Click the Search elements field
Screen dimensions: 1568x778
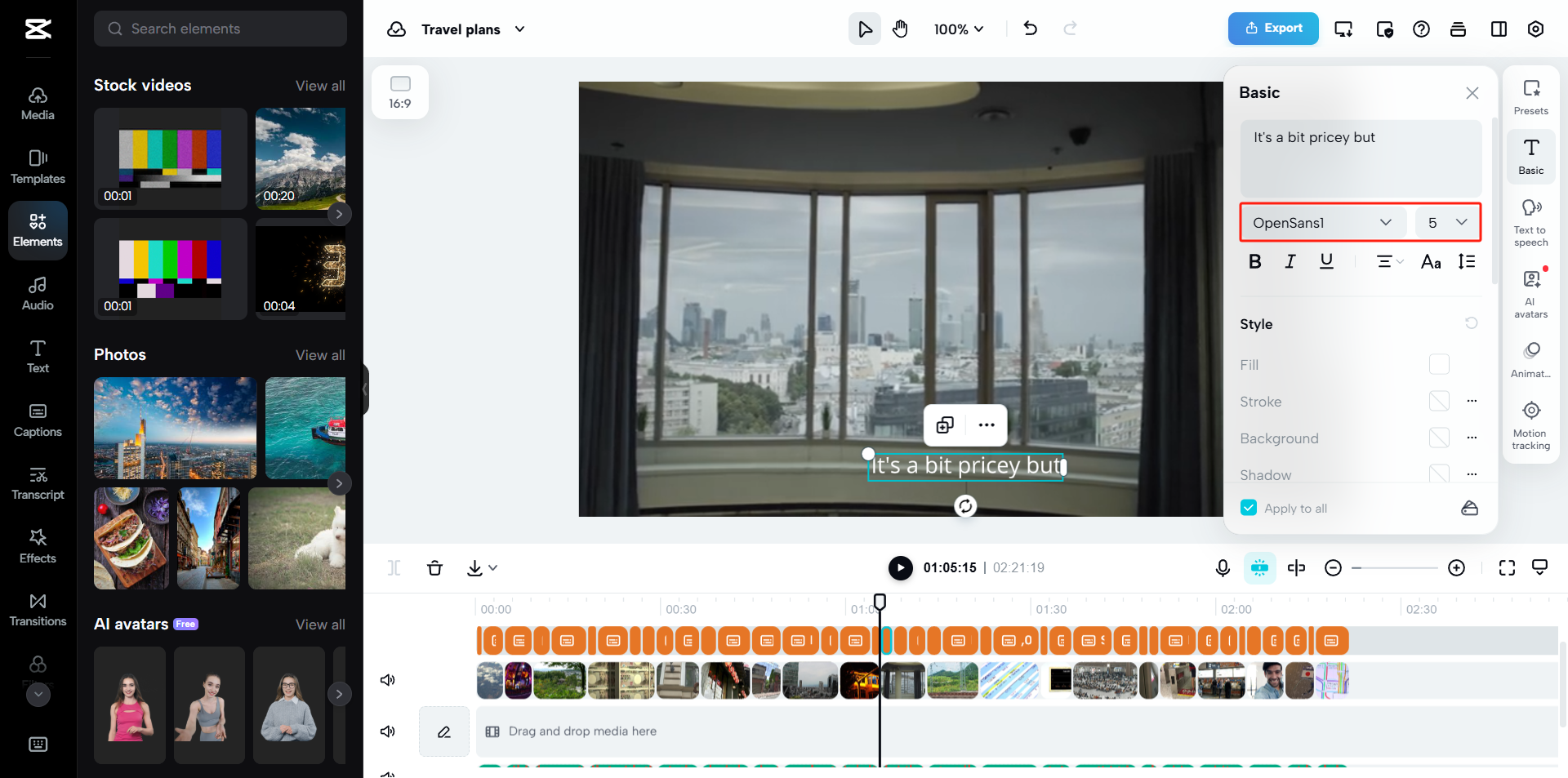coord(220,29)
